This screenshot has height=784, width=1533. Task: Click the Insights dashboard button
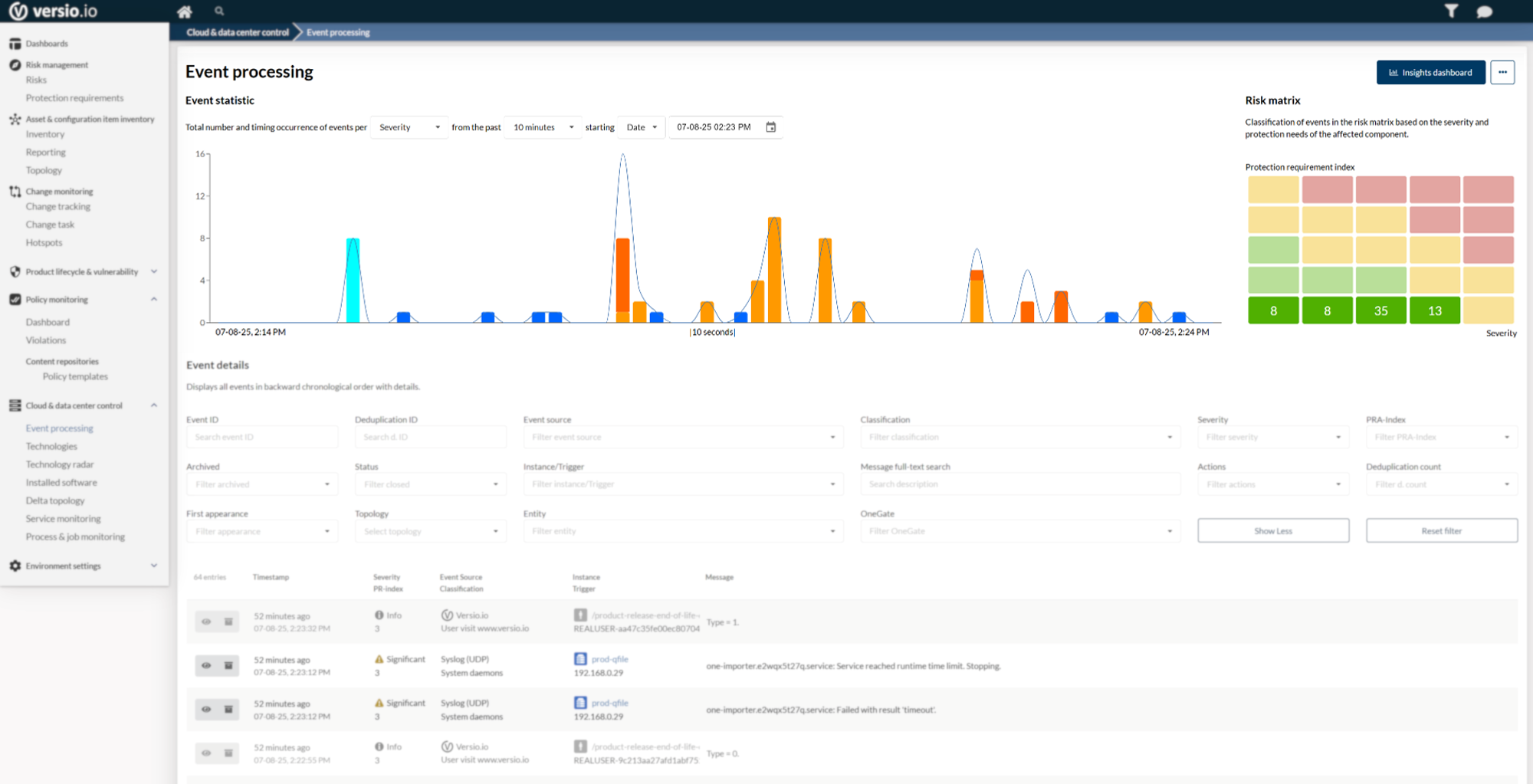[x=1430, y=72]
